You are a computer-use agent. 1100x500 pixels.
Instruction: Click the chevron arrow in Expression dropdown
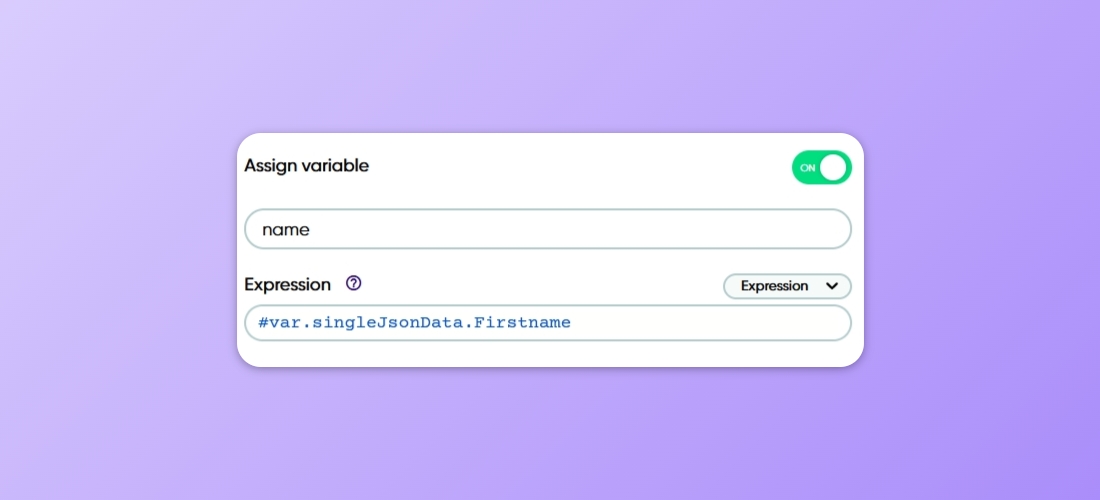pos(832,286)
